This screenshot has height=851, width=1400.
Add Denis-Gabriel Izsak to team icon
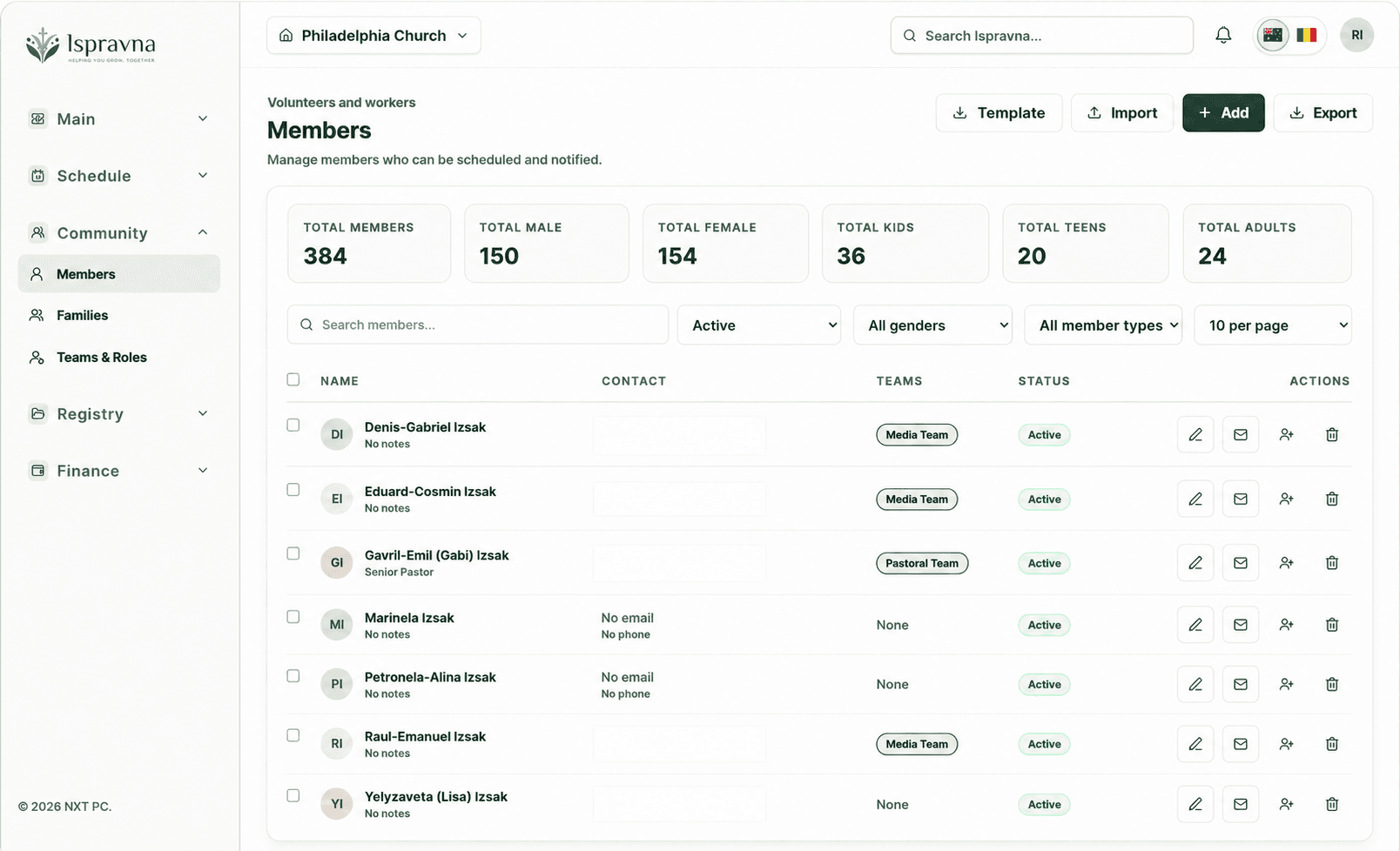(1286, 434)
